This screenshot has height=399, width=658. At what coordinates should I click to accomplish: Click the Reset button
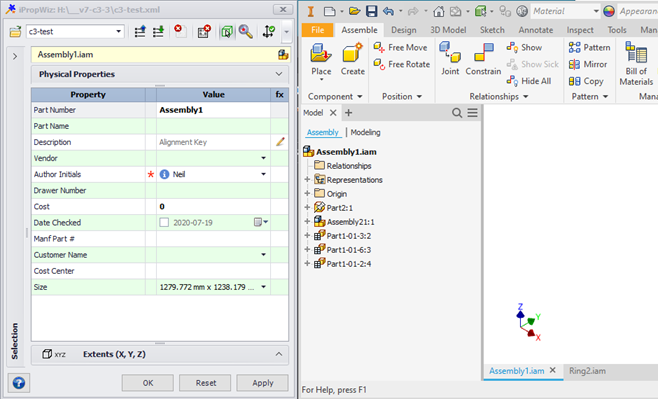pos(206,383)
